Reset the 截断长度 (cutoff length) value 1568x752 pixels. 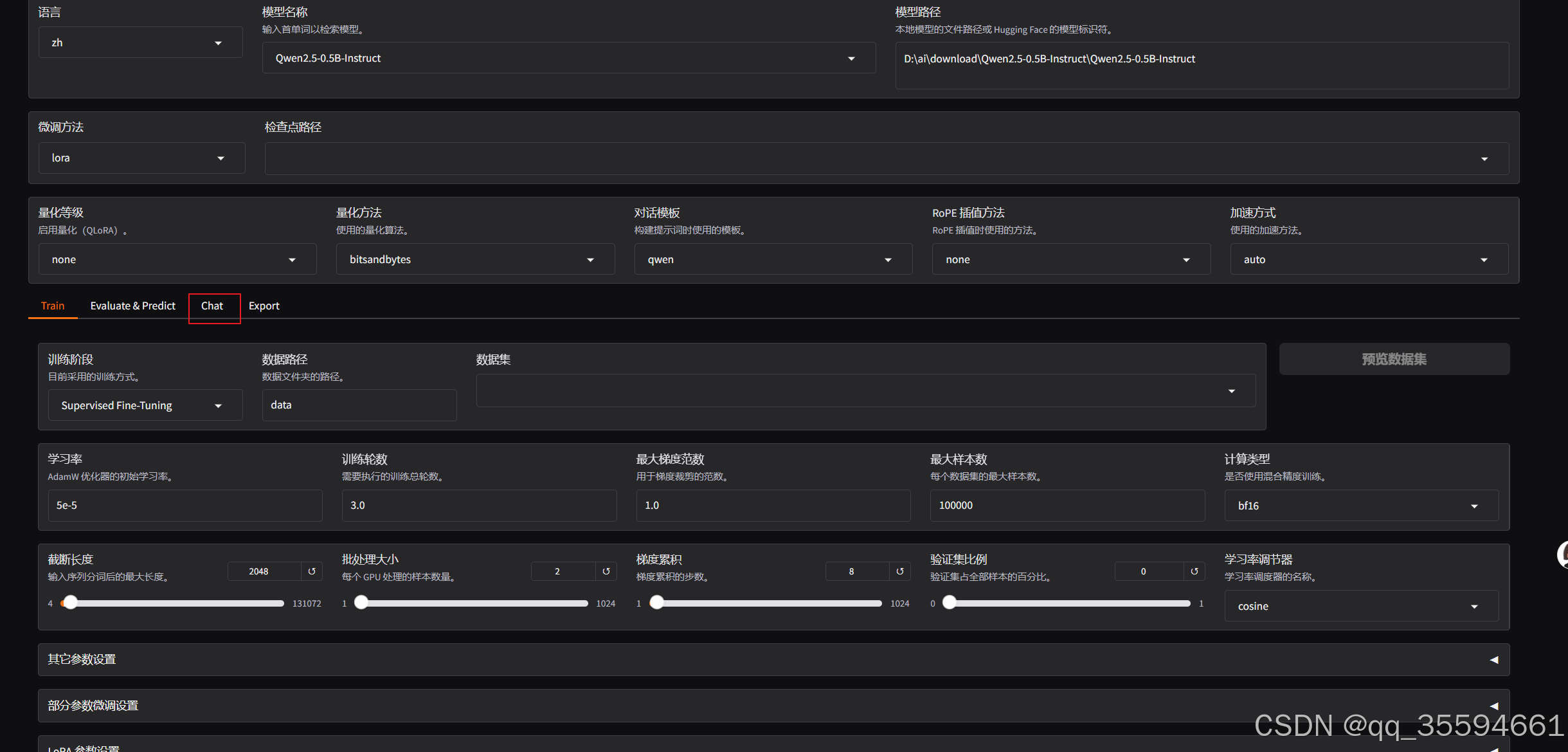tap(312, 571)
